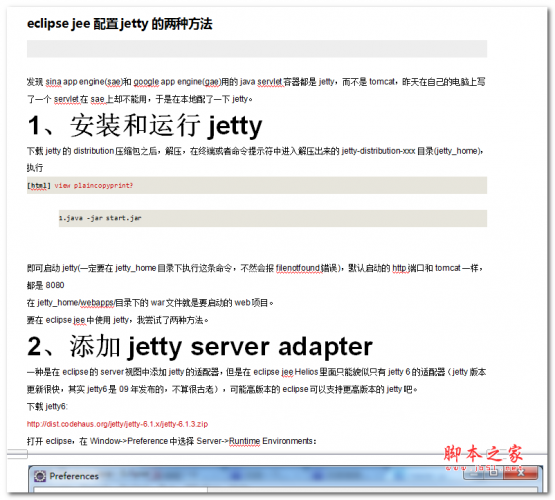Click the '都是 8080' line
The height and width of the screenshot is (500, 555).
(x=46, y=285)
